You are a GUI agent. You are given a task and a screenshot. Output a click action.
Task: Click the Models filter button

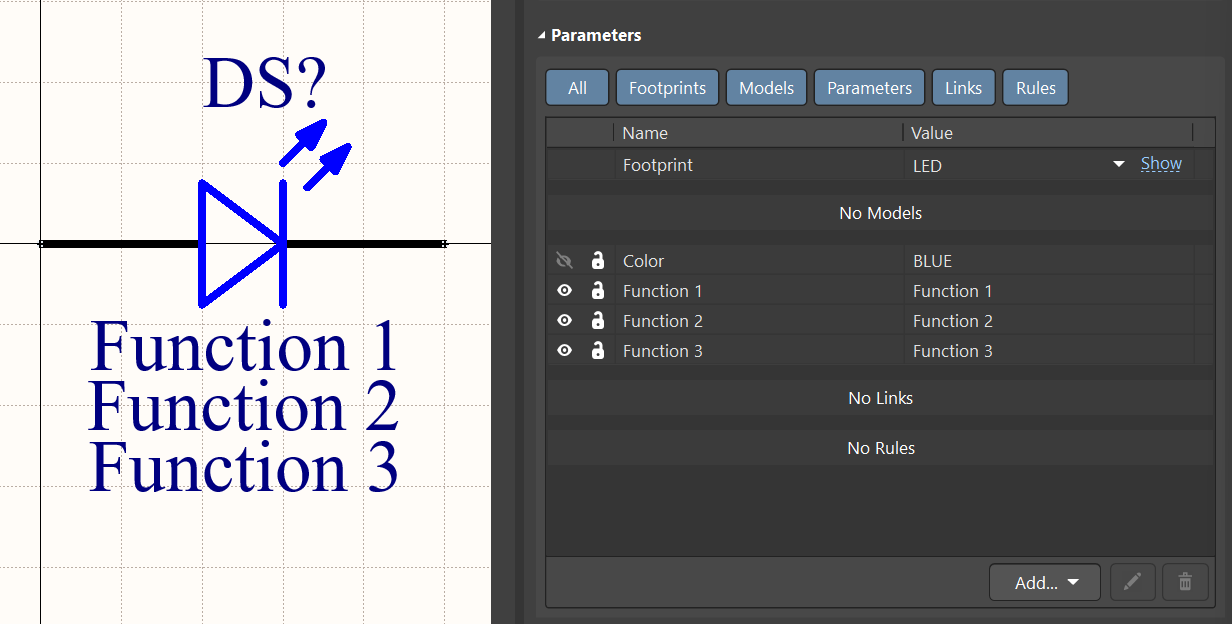pyautogui.click(x=766, y=87)
